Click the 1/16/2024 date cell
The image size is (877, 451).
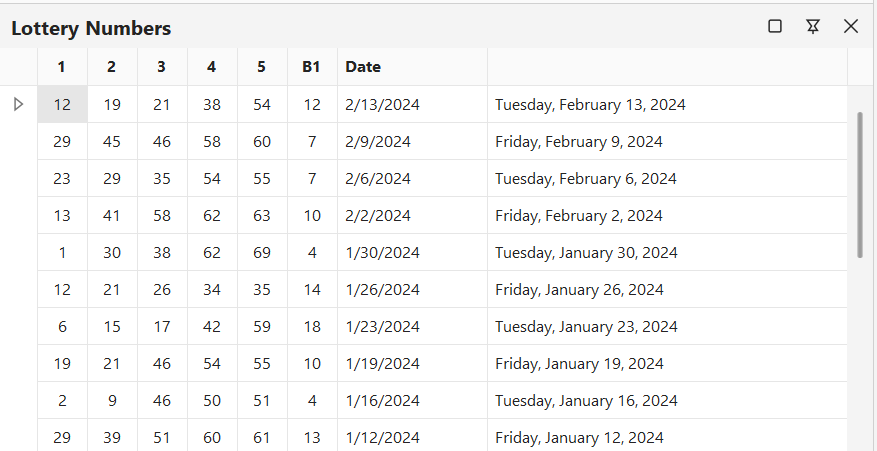(382, 400)
